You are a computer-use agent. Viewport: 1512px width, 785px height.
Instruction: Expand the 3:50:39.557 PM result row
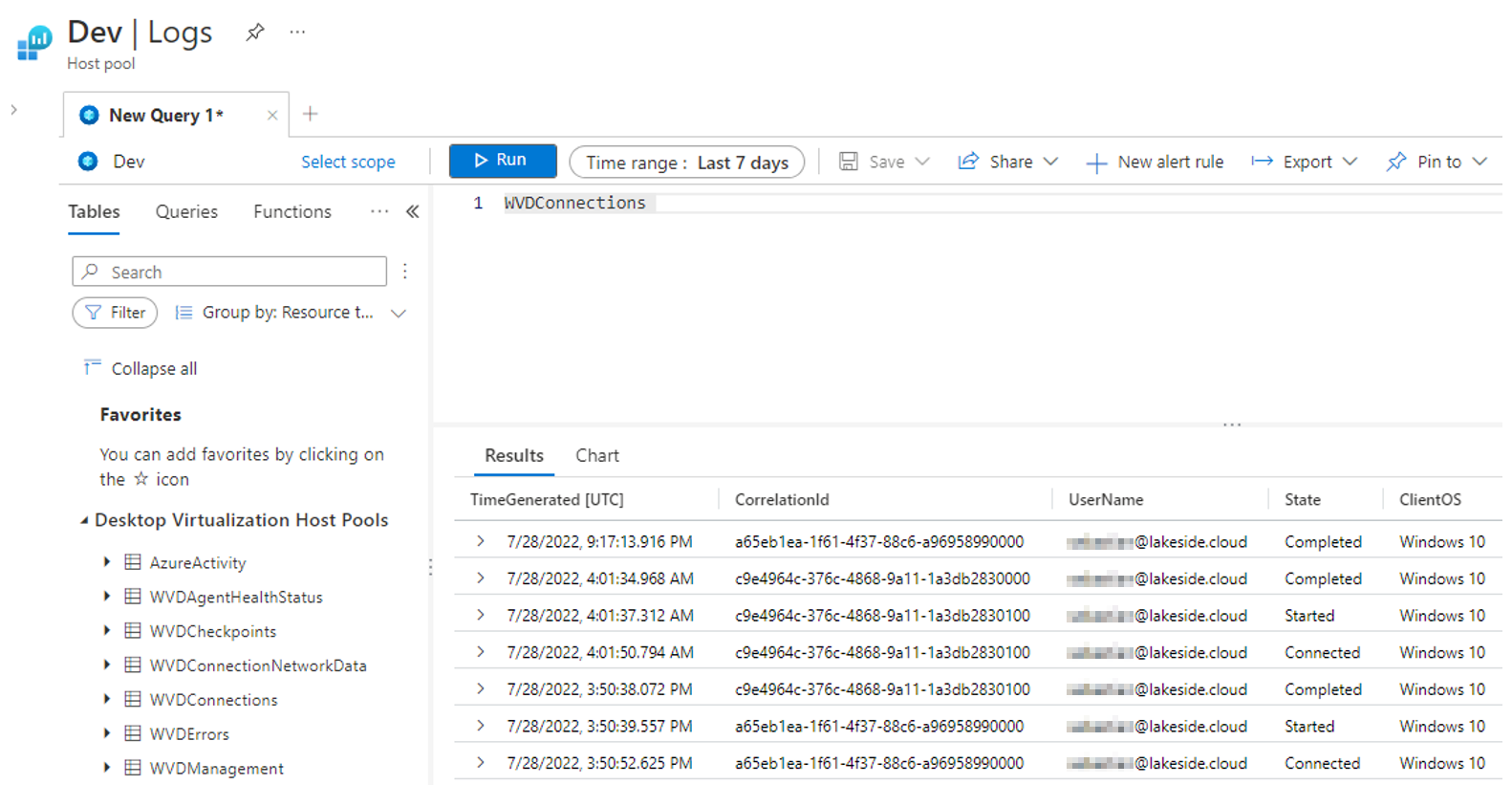coord(481,726)
